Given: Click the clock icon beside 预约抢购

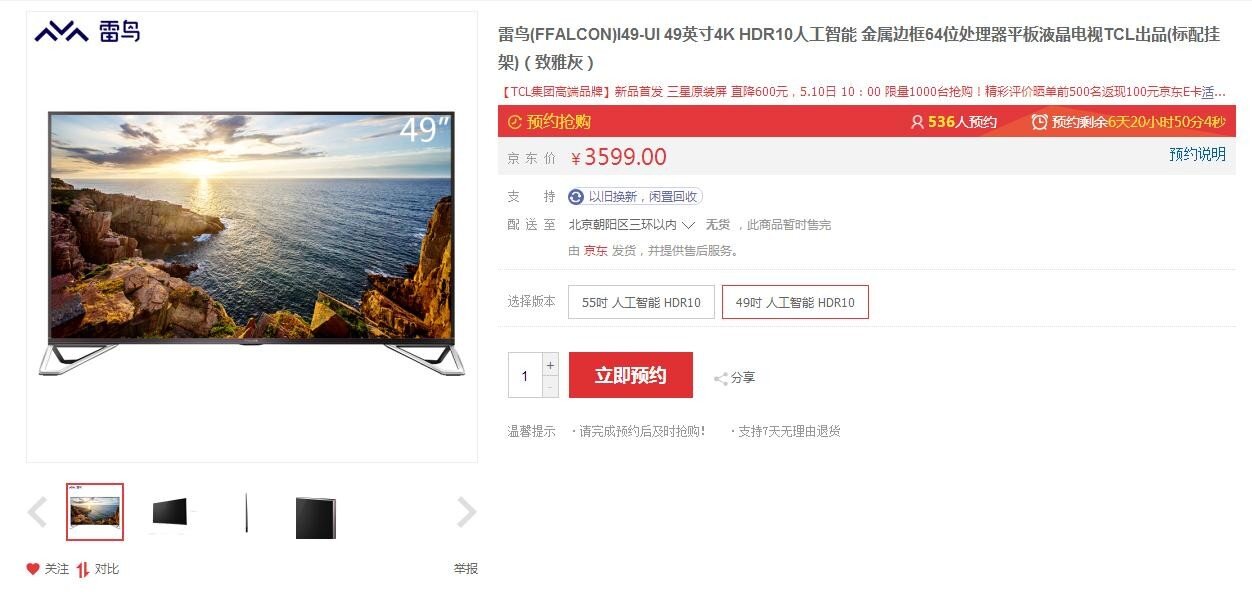Looking at the screenshot, I should pos(515,122).
